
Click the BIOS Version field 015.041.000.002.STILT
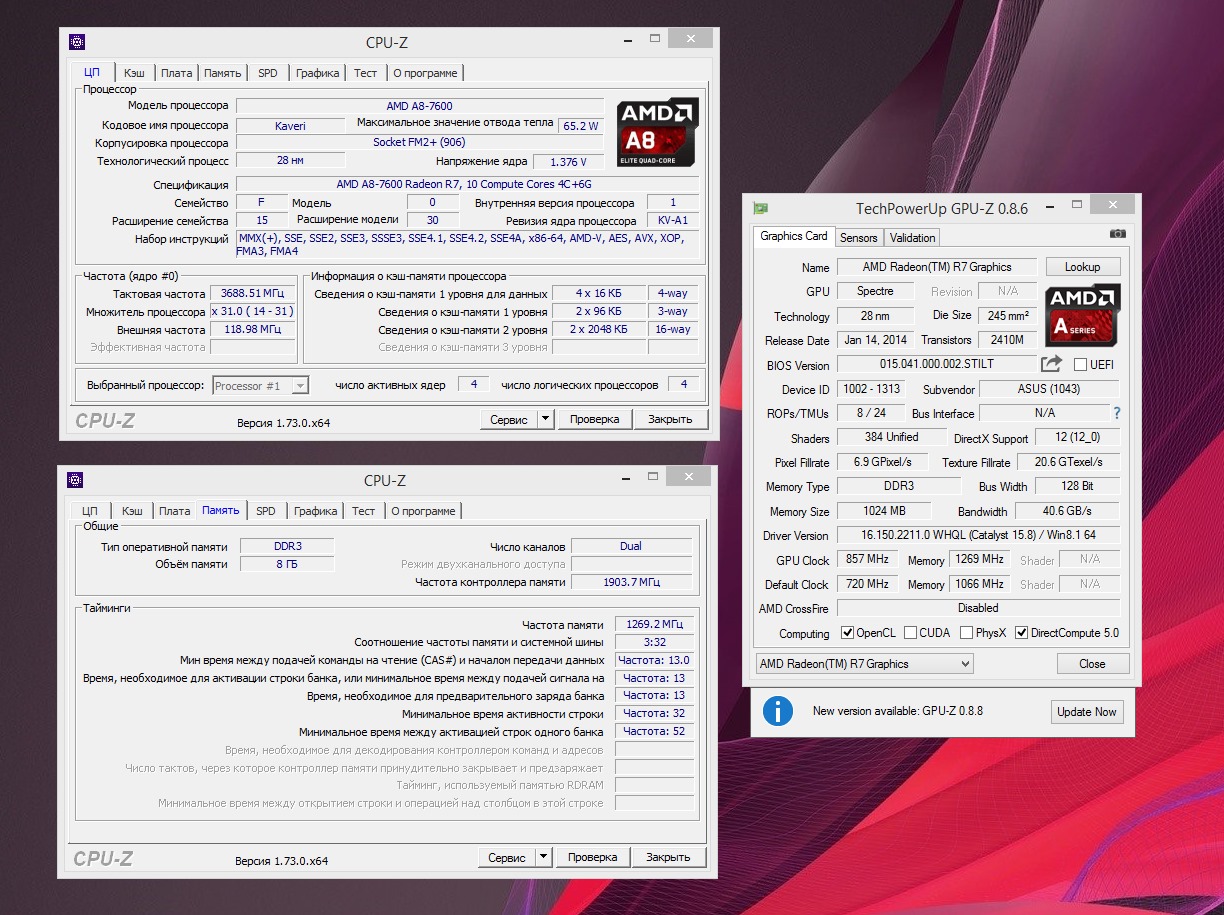click(x=937, y=365)
